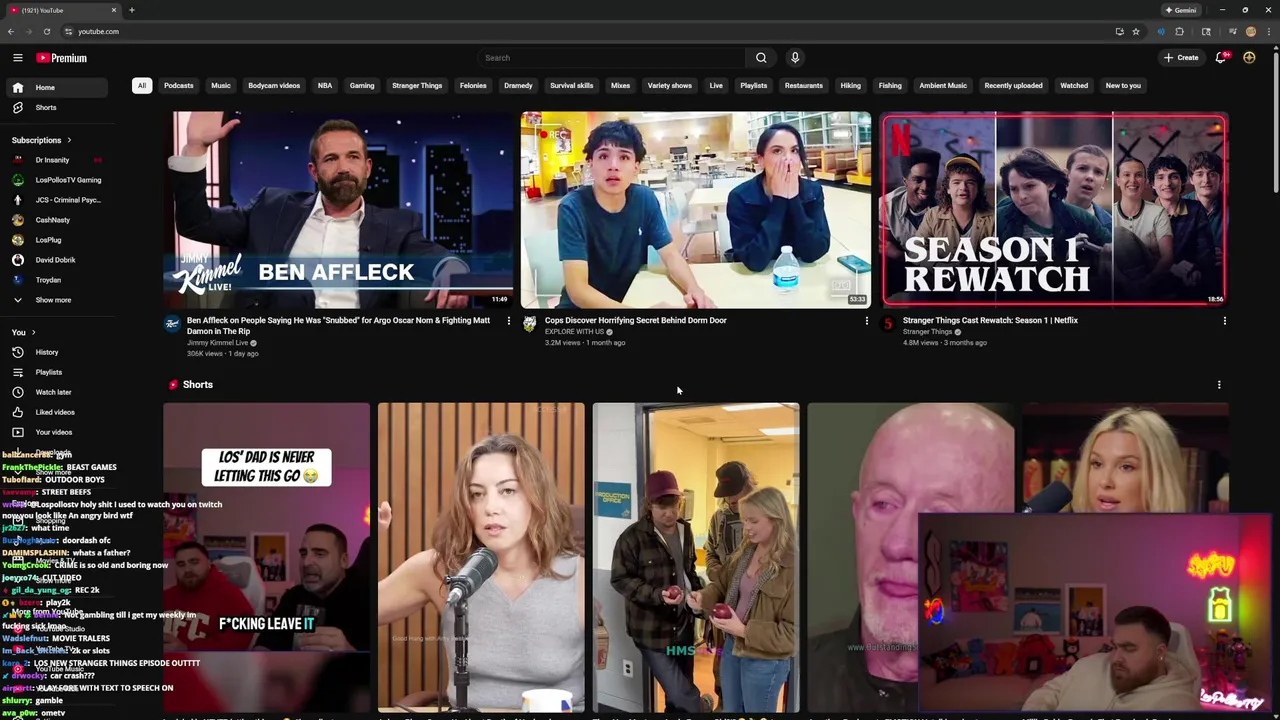Open the Ben Affleck Kimmel video thumbnail
This screenshot has width=1280, height=720.
[339, 209]
